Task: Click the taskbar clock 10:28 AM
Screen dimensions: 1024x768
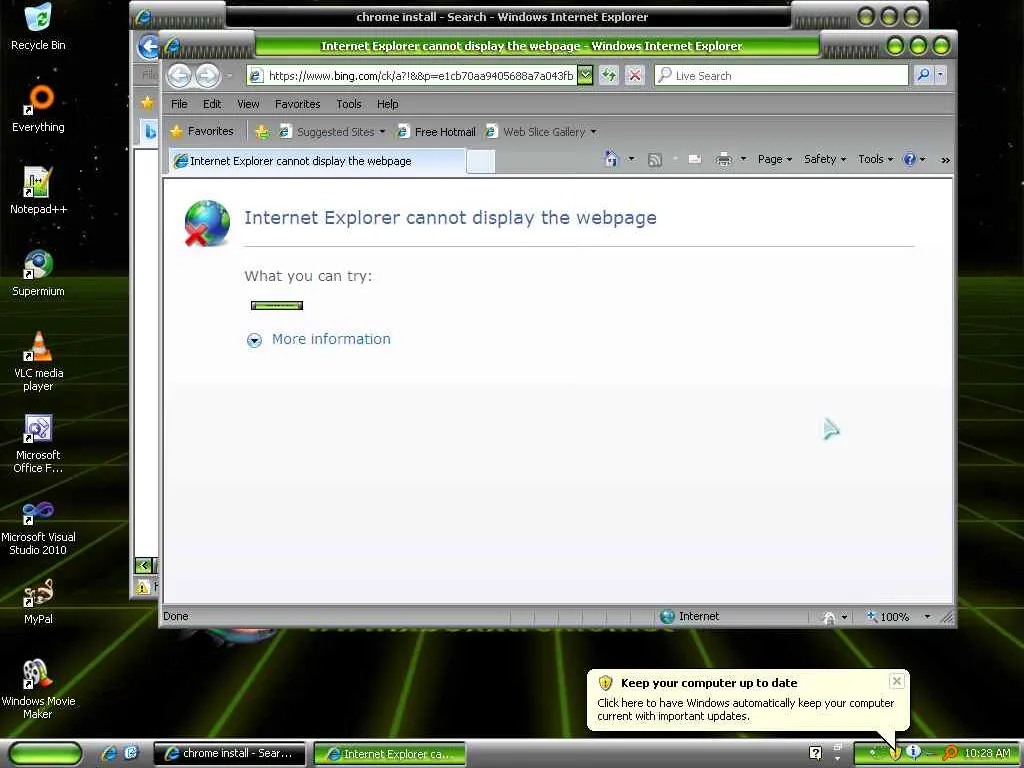Action: point(987,753)
